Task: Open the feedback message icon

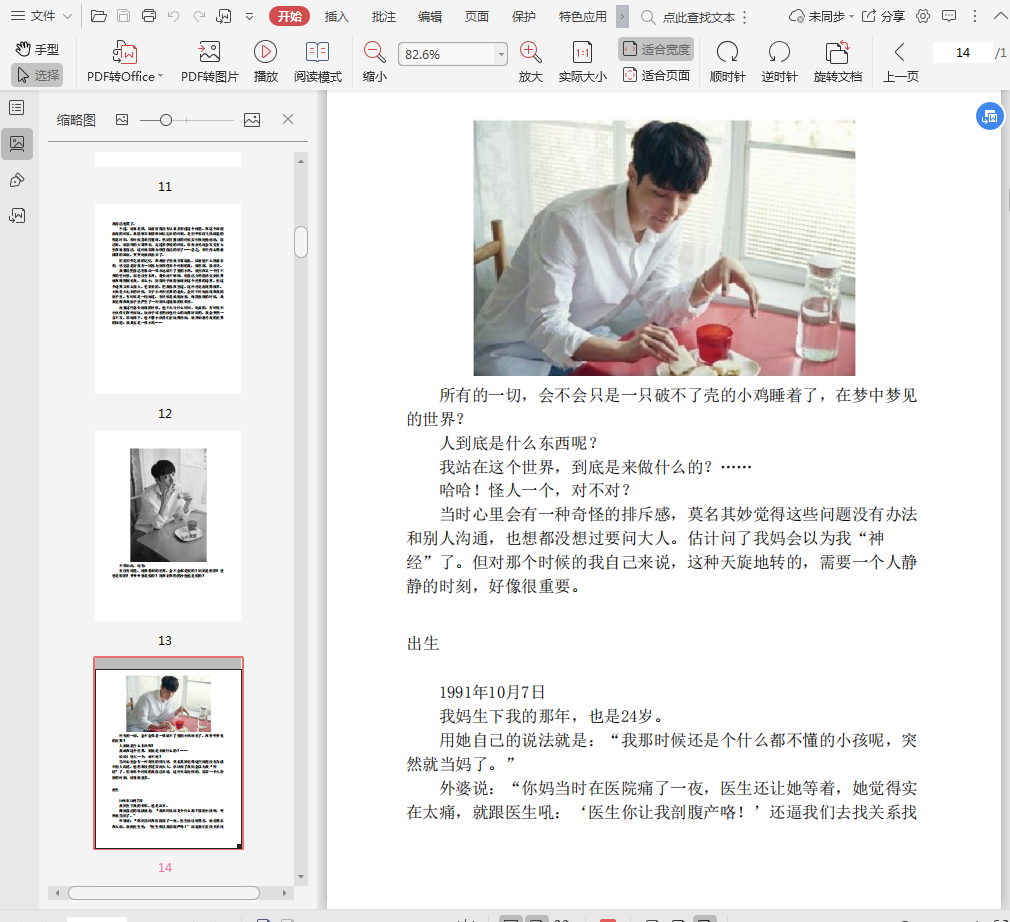Action: pos(949,16)
